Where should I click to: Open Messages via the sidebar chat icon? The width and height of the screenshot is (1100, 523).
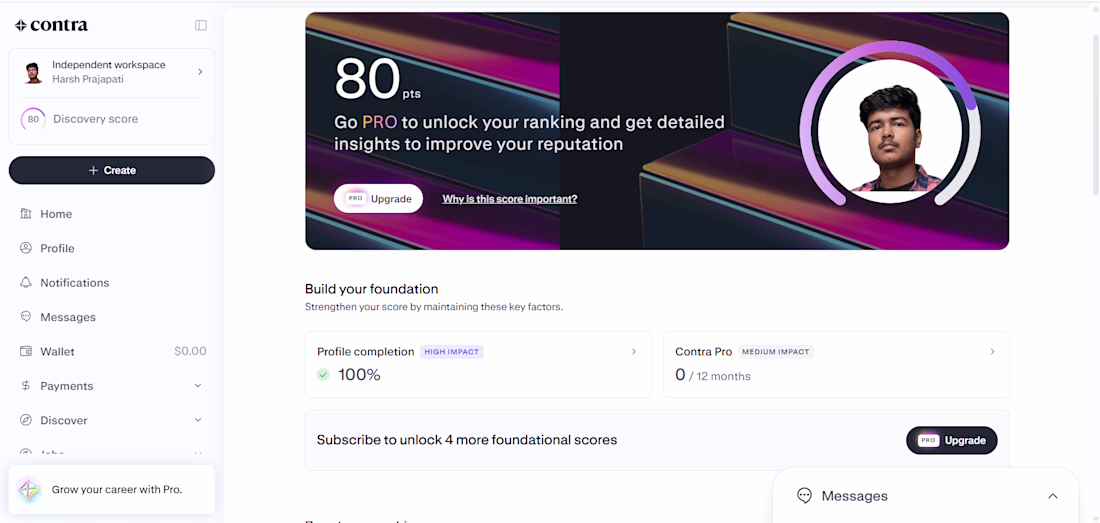(x=26, y=317)
